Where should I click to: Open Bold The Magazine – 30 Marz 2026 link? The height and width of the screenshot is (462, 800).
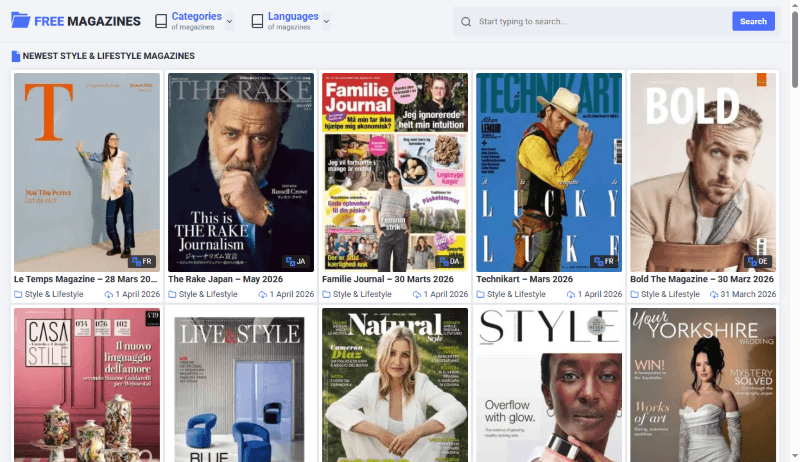[x=702, y=279]
